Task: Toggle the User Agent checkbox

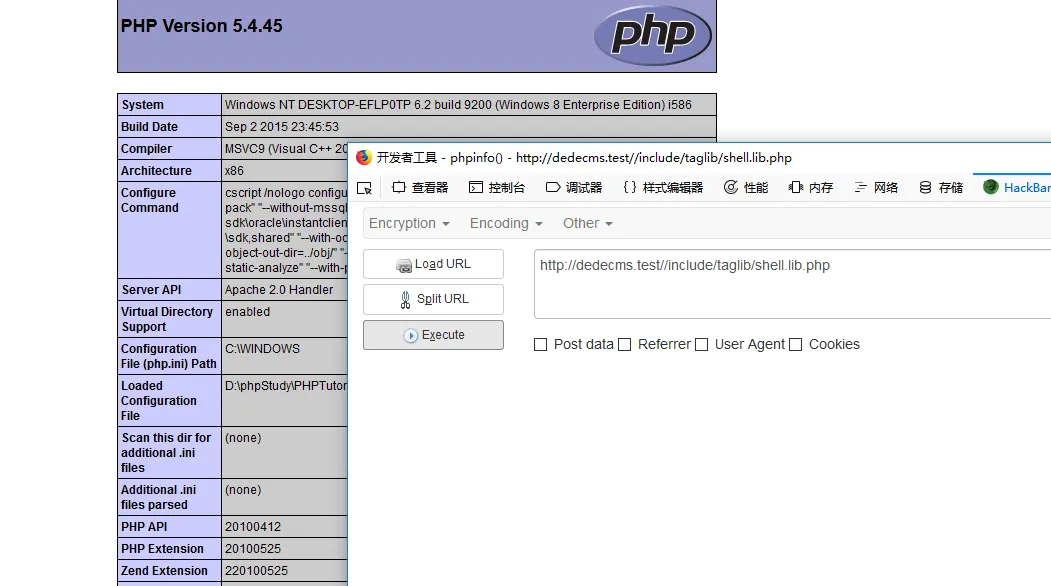Action: point(702,344)
